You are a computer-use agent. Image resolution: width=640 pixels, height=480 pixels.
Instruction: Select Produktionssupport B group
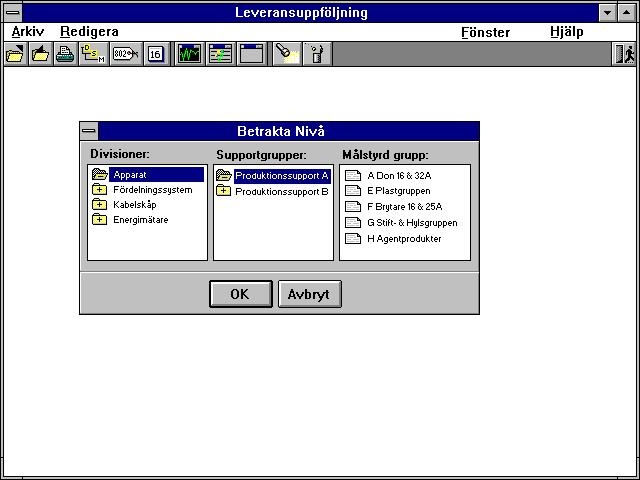(x=282, y=191)
